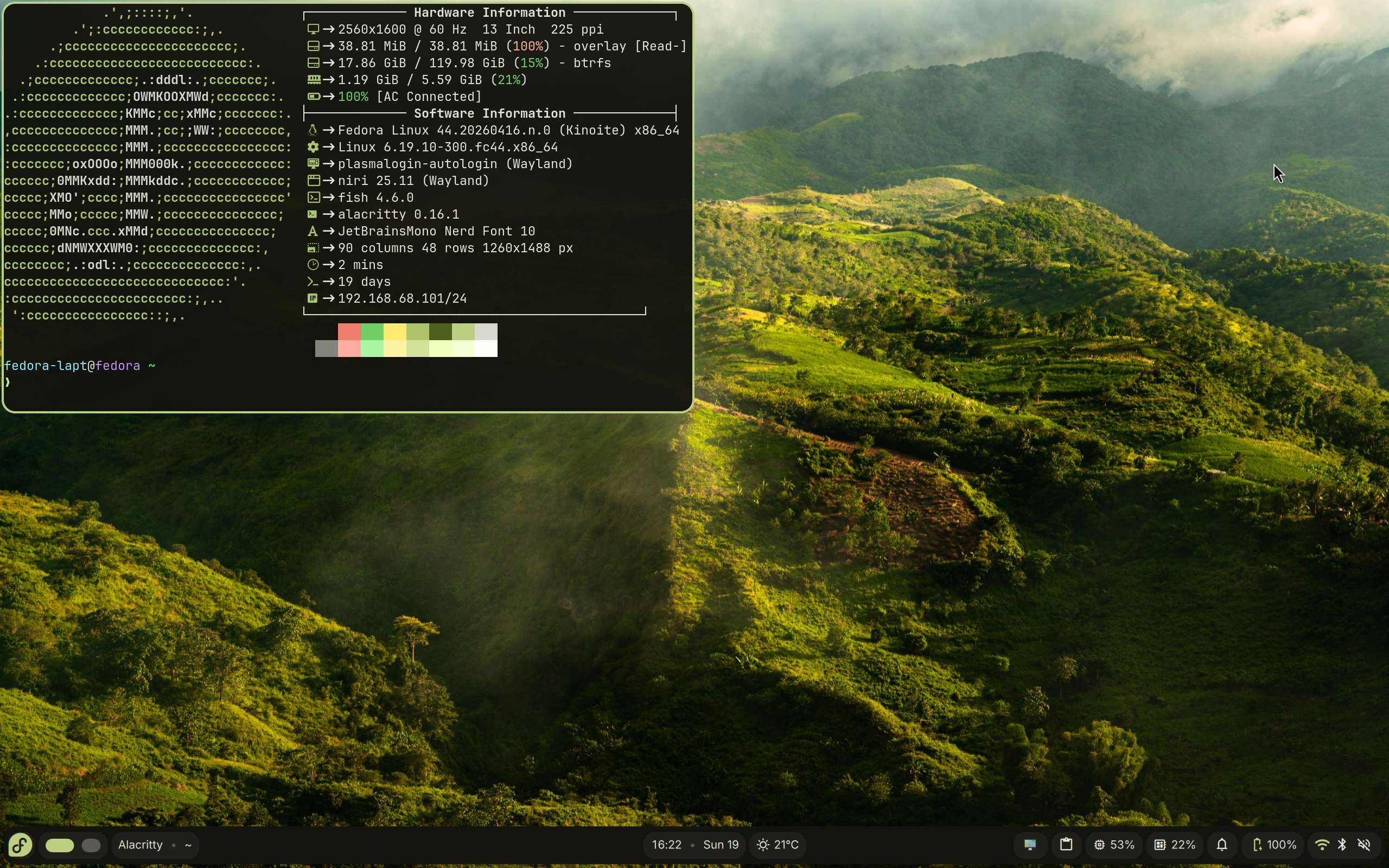
Task: Switch to the active green workspace pill
Action: (60, 845)
